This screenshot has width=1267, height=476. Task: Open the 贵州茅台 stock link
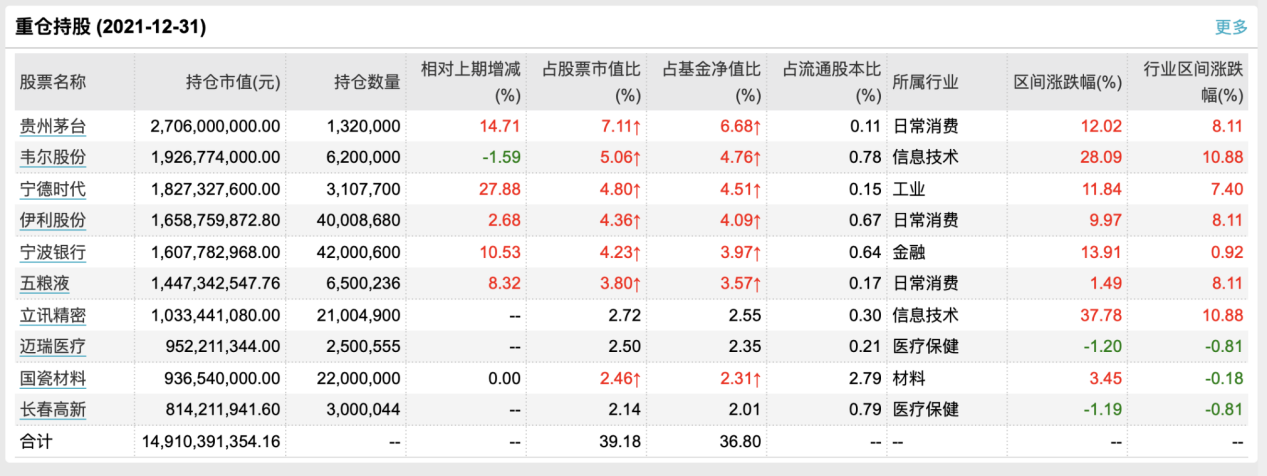(53, 127)
